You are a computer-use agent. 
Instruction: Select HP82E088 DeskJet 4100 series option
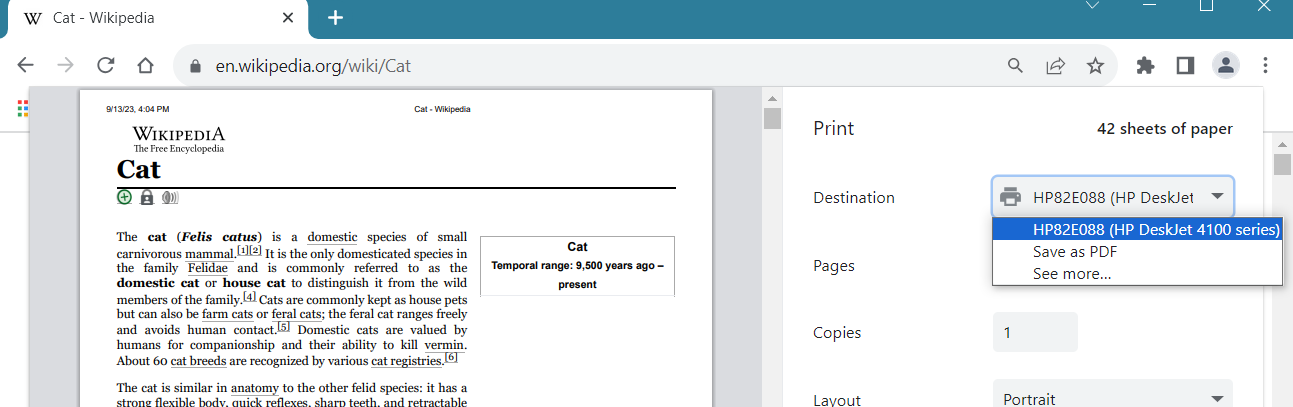click(1137, 229)
